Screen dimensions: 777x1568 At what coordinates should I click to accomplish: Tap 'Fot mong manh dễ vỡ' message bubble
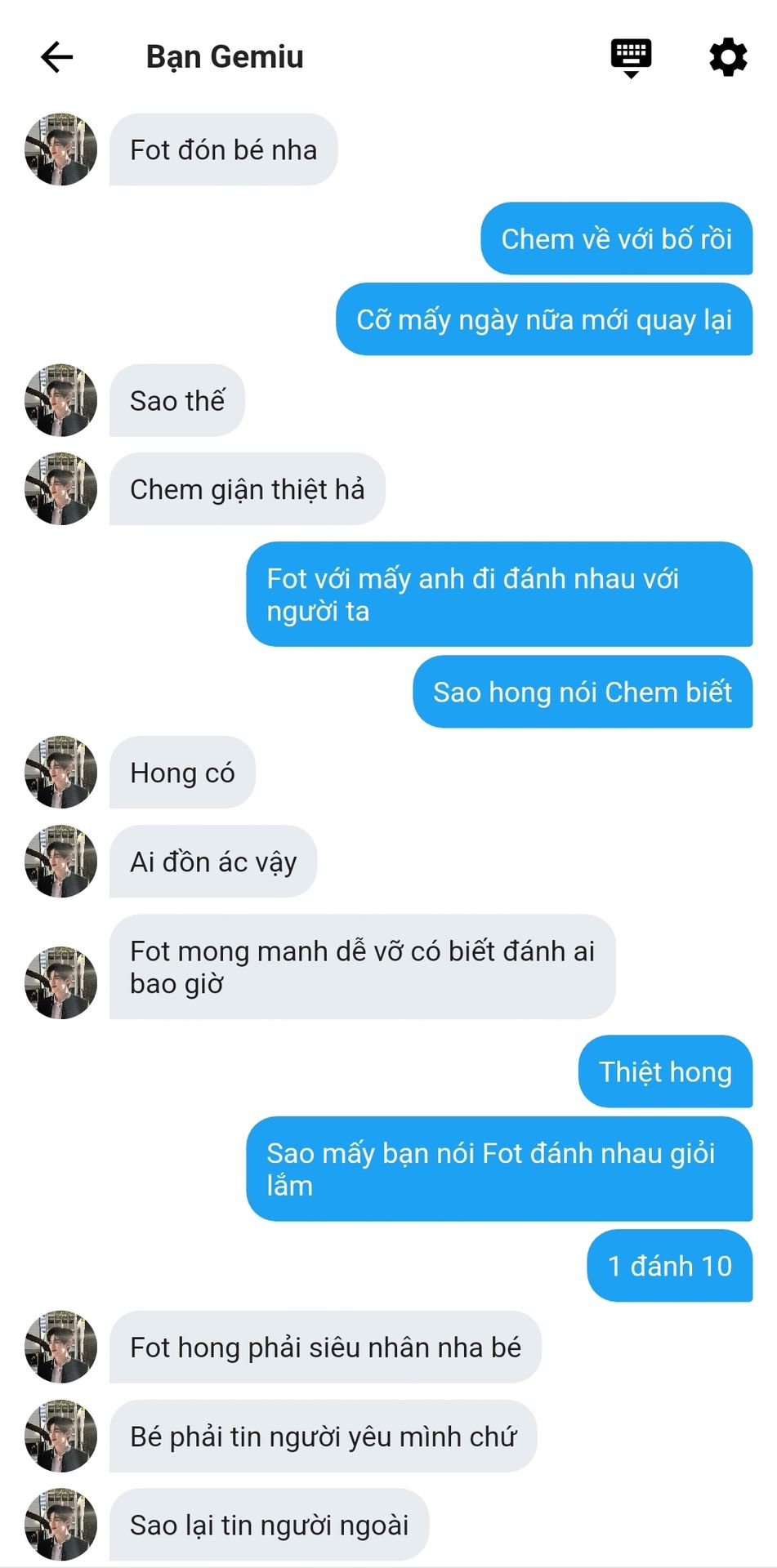[x=363, y=967]
